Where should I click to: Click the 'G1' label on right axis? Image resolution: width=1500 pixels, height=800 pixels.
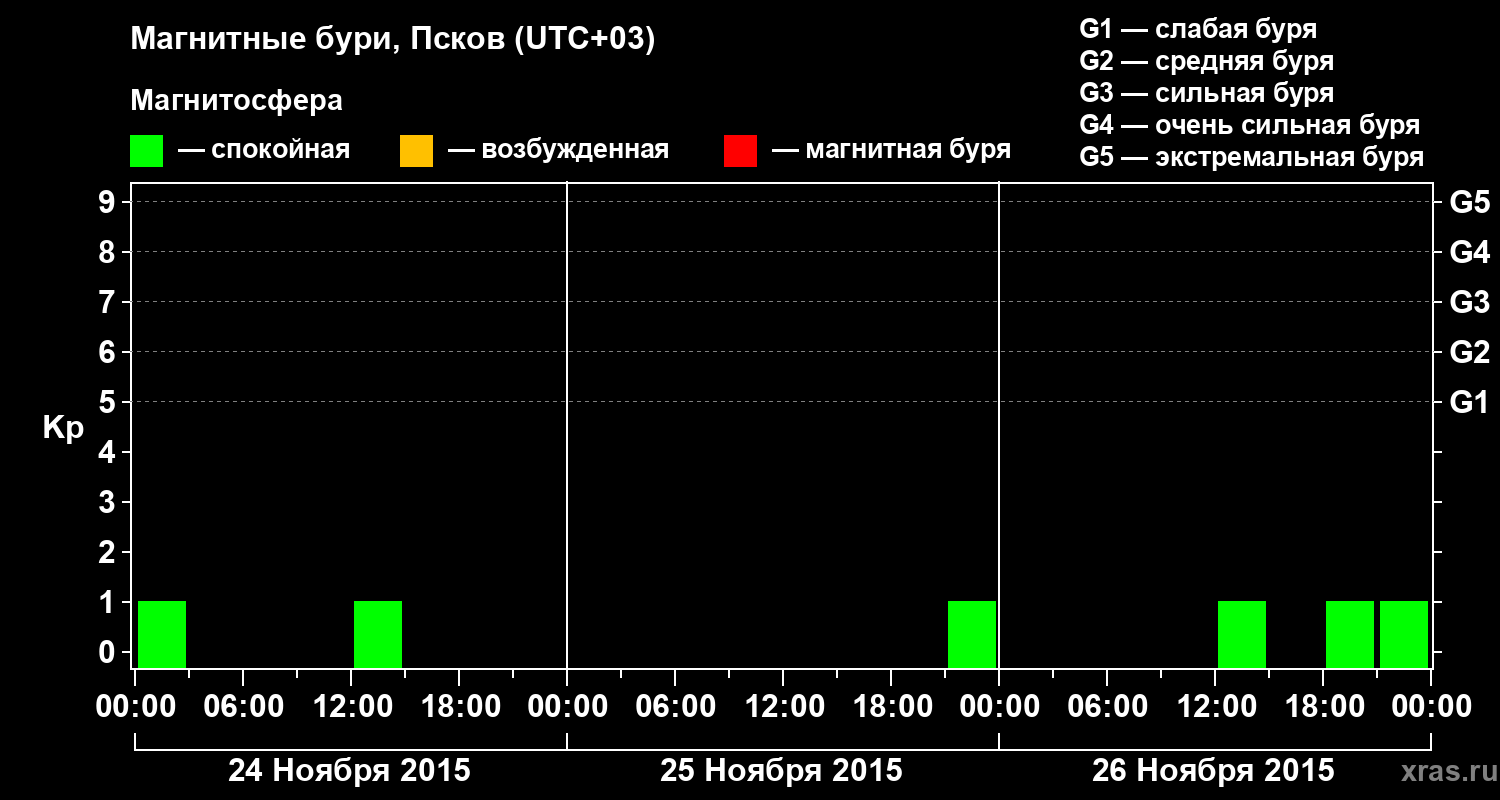pos(1469,402)
